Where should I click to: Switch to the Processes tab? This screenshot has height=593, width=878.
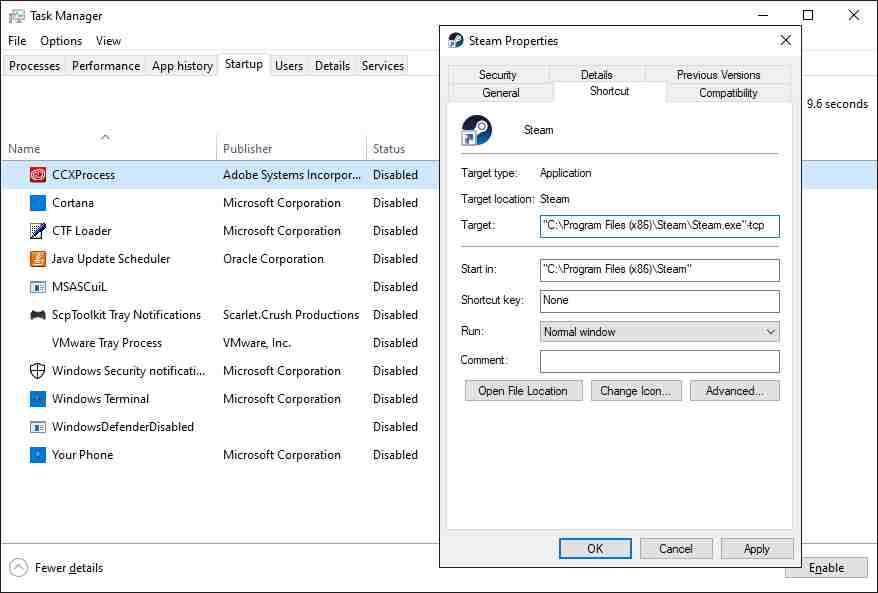[x=34, y=66]
